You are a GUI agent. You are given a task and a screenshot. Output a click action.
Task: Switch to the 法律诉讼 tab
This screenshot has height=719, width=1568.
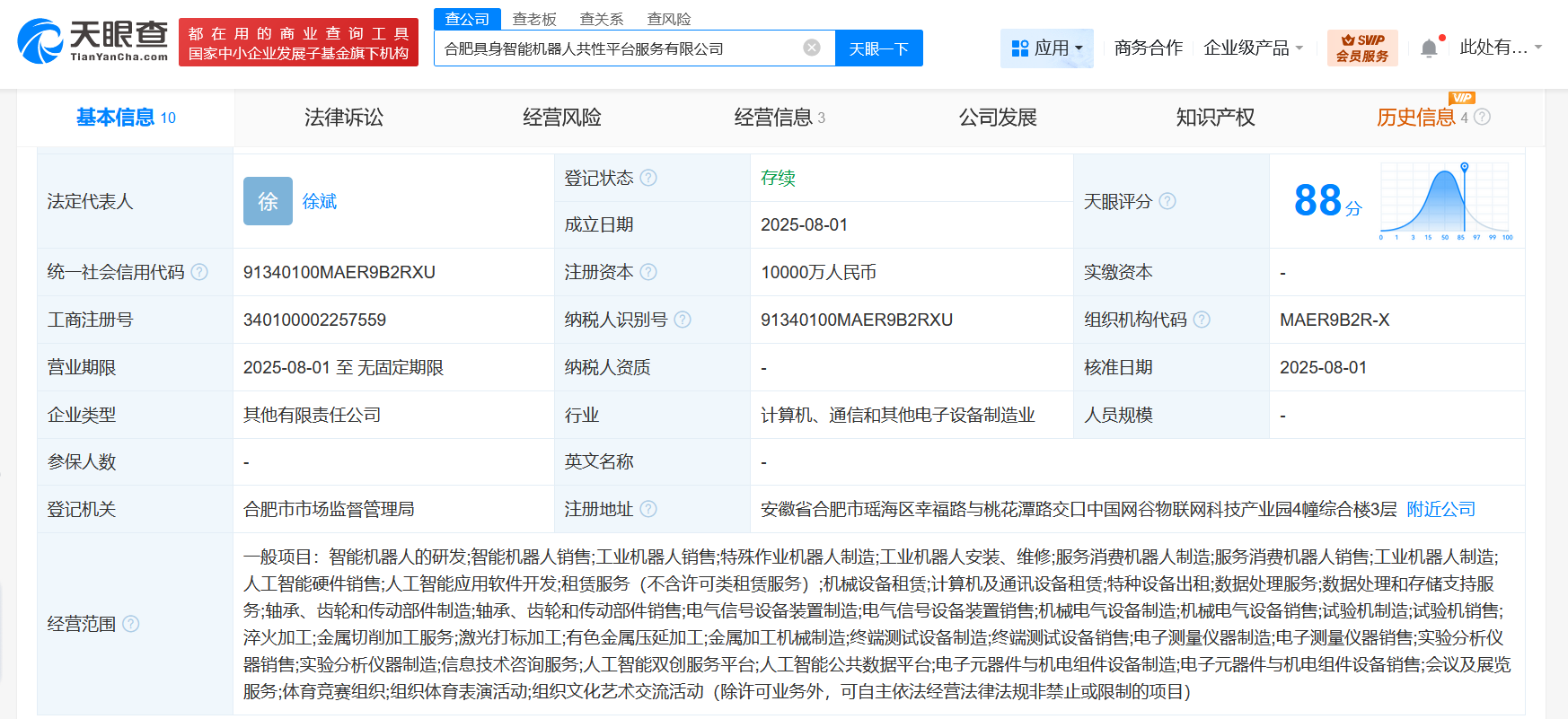coord(343,118)
